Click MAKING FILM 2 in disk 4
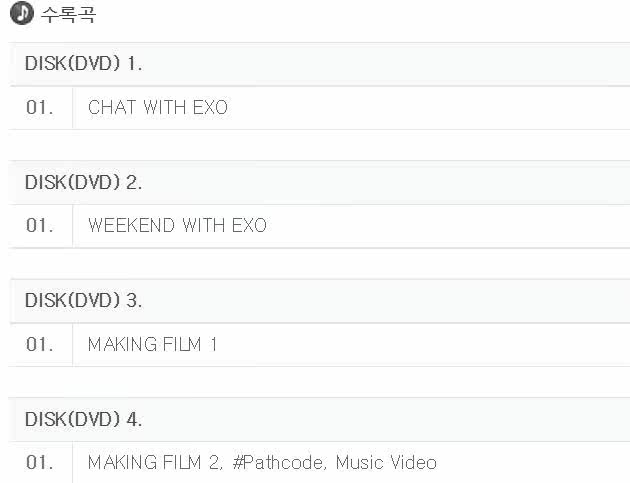 [x=153, y=463]
